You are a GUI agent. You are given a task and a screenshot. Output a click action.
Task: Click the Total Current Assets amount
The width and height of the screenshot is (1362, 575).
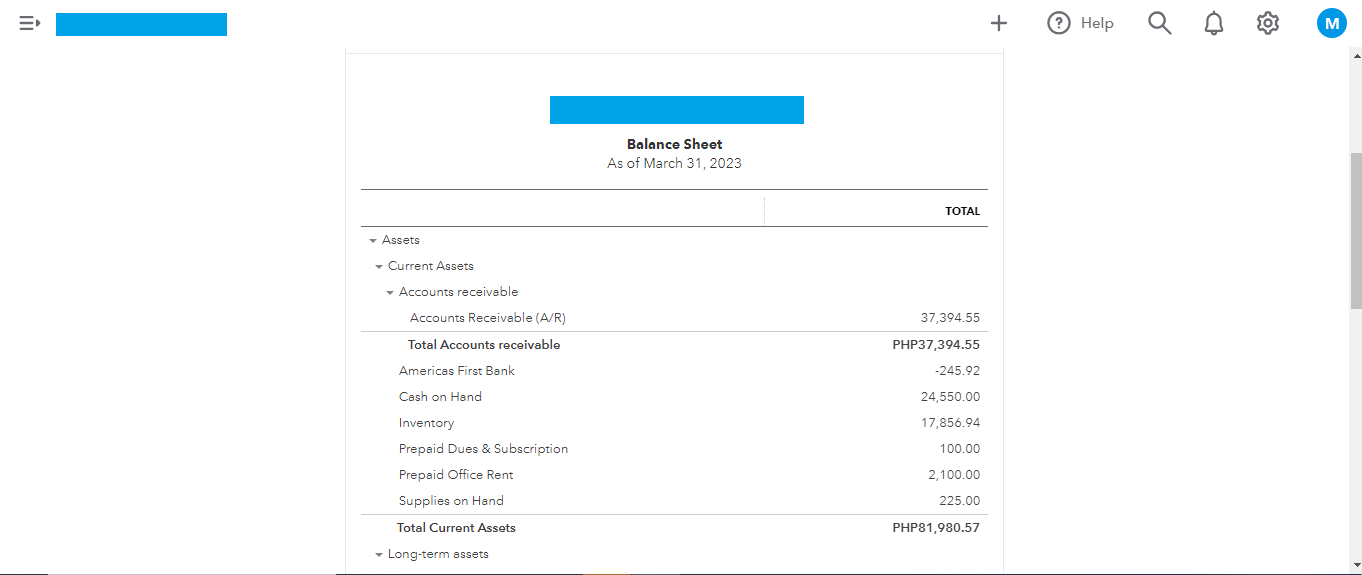(x=935, y=528)
